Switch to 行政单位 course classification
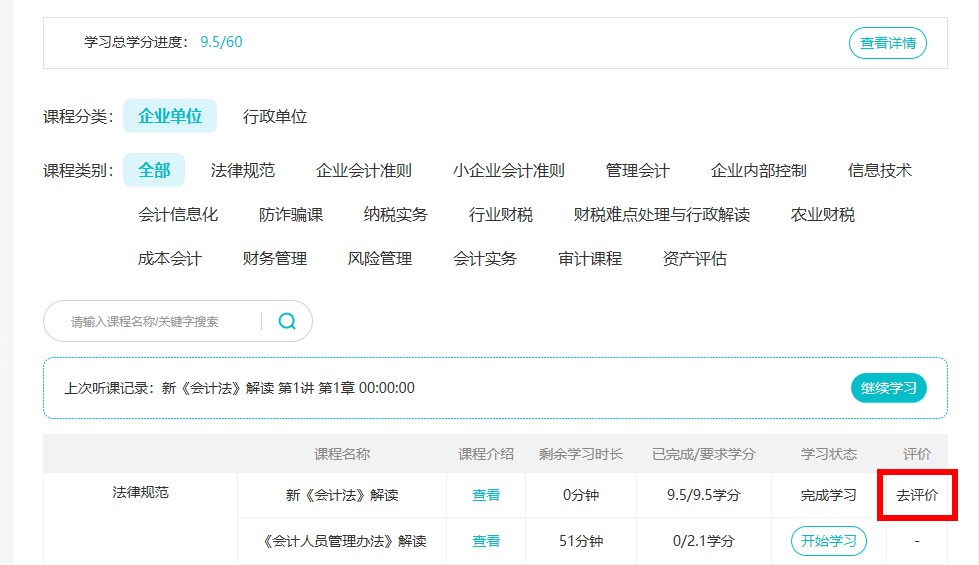The height and width of the screenshot is (565, 979). pyautogui.click(x=275, y=116)
